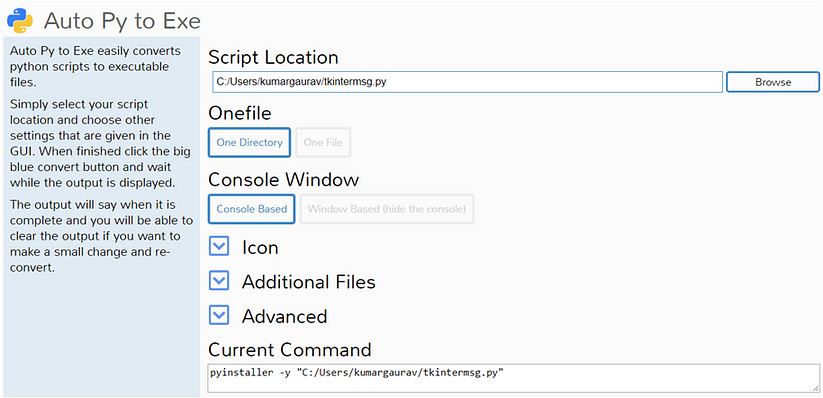823x398 pixels.
Task: Click the Browse button
Action: [773, 82]
